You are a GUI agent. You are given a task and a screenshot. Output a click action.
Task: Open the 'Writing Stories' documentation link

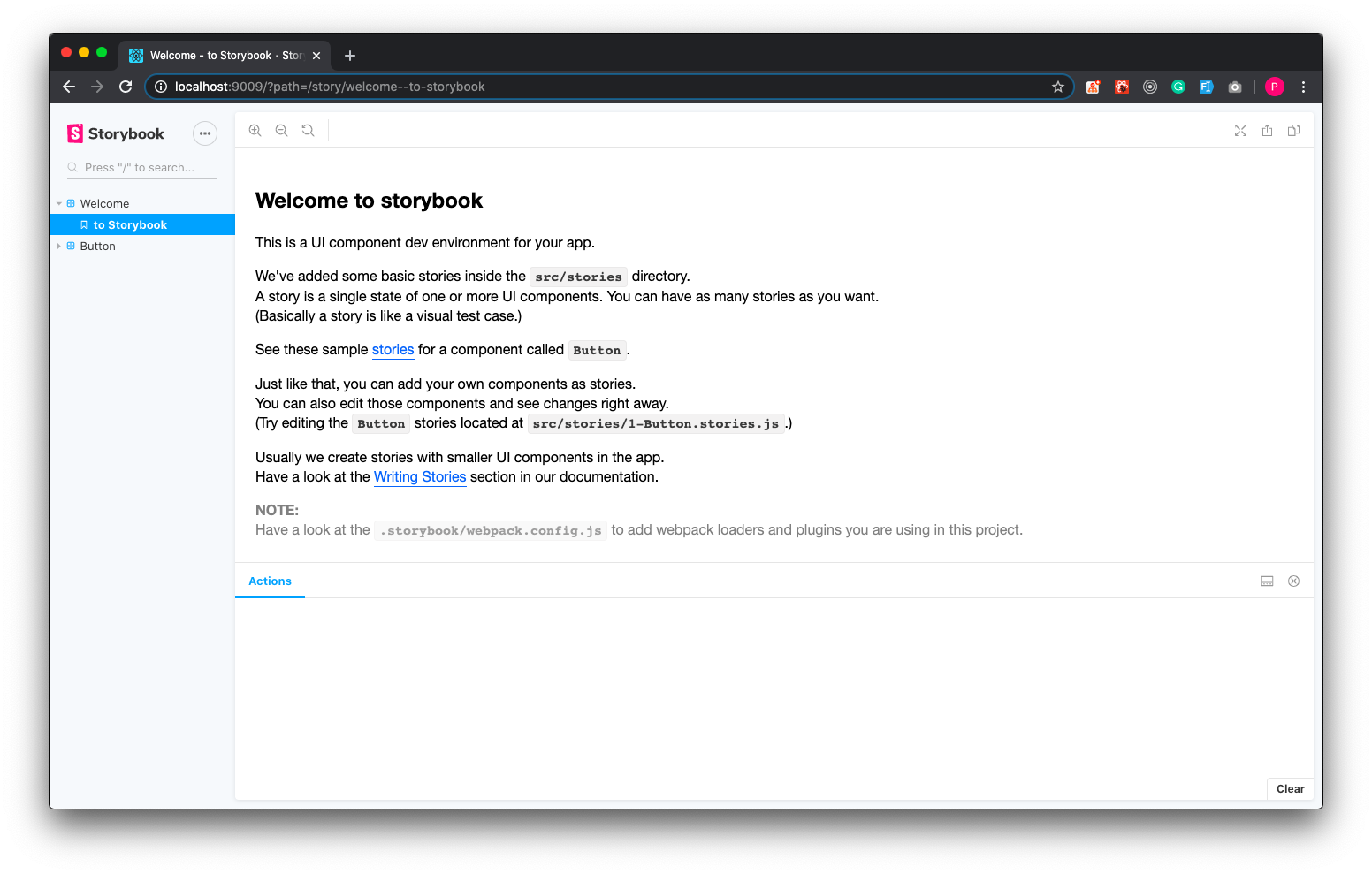420,477
